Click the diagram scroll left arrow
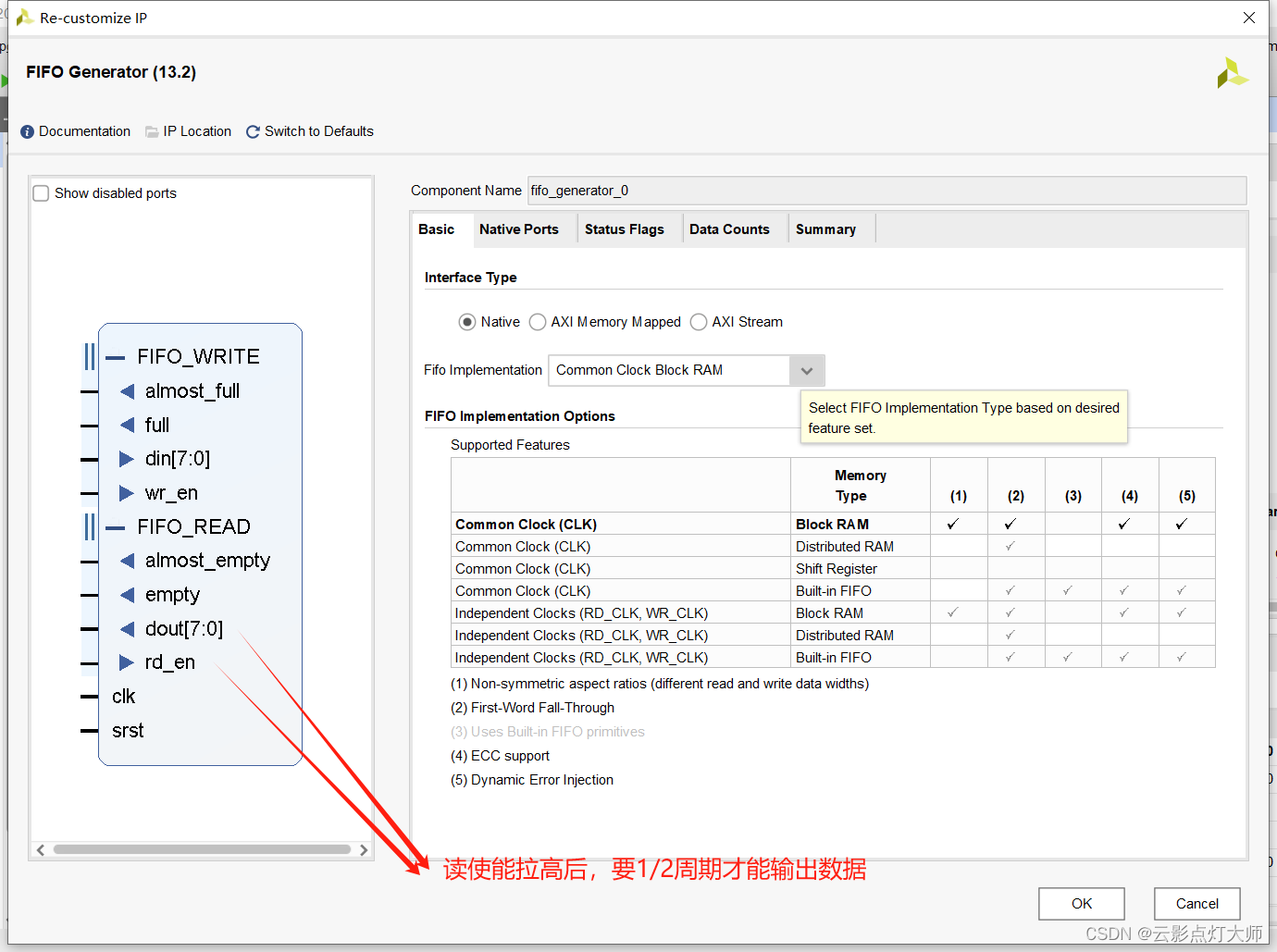The height and width of the screenshot is (952, 1277). [40, 849]
